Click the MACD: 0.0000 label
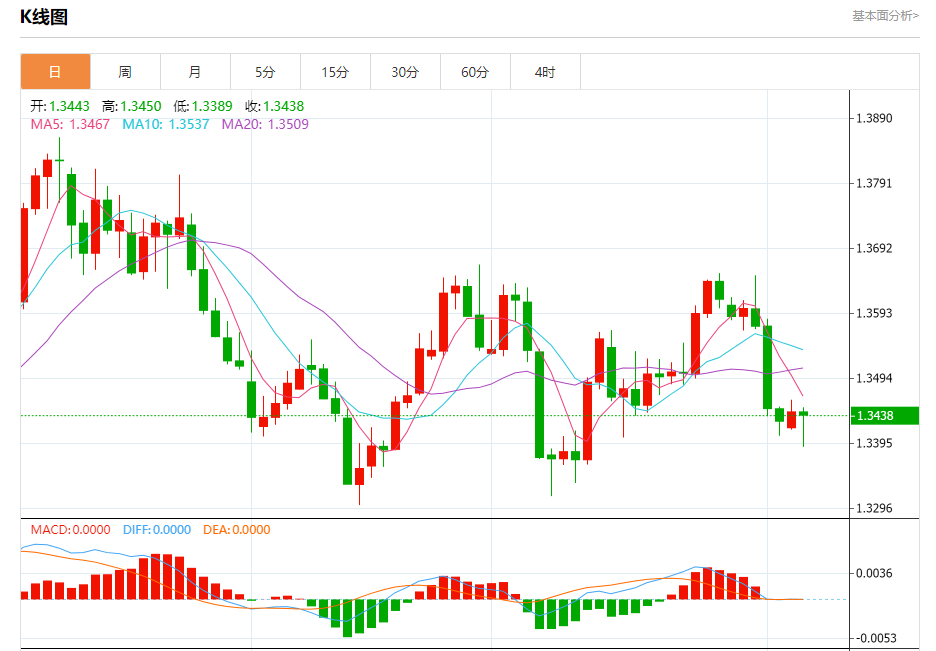The height and width of the screenshot is (651, 936). click(70, 530)
